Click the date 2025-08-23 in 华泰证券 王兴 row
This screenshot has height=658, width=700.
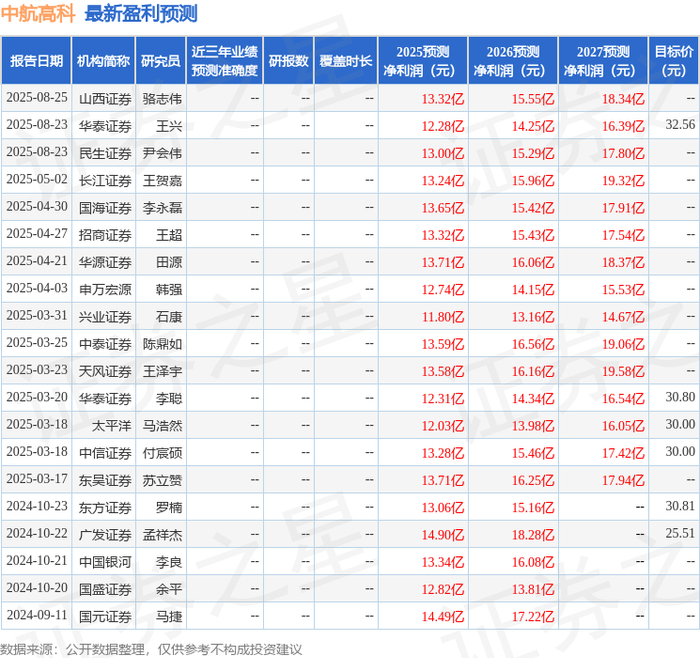[x=37, y=125]
